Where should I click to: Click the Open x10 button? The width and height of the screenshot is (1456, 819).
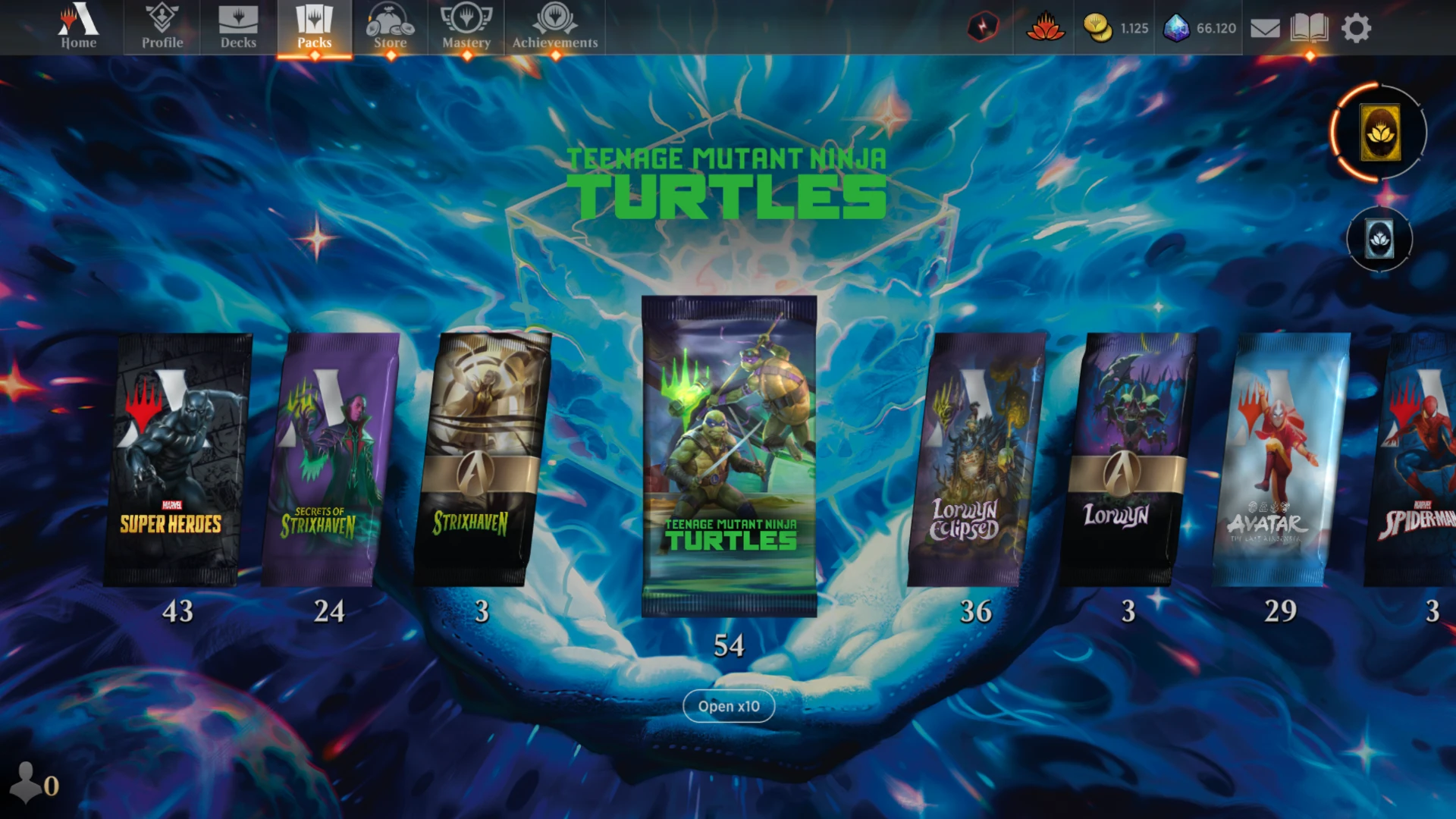[x=729, y=706]
